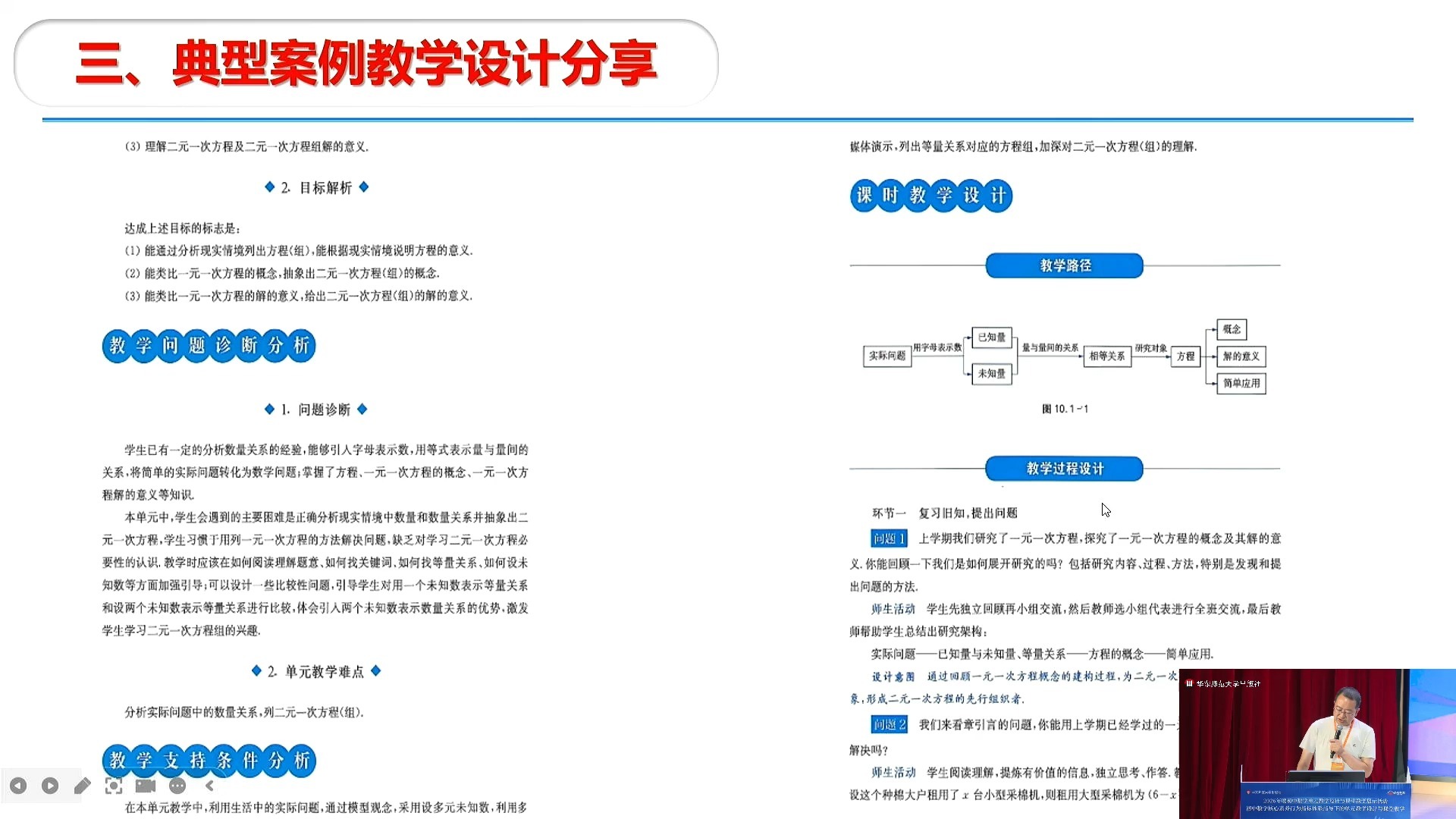The width and height of the screenshot is (1456, 819).
Task: Click the line 分析实际问题中的数量关系,列二元一次方程(组).
Action: tap(244, 713)
